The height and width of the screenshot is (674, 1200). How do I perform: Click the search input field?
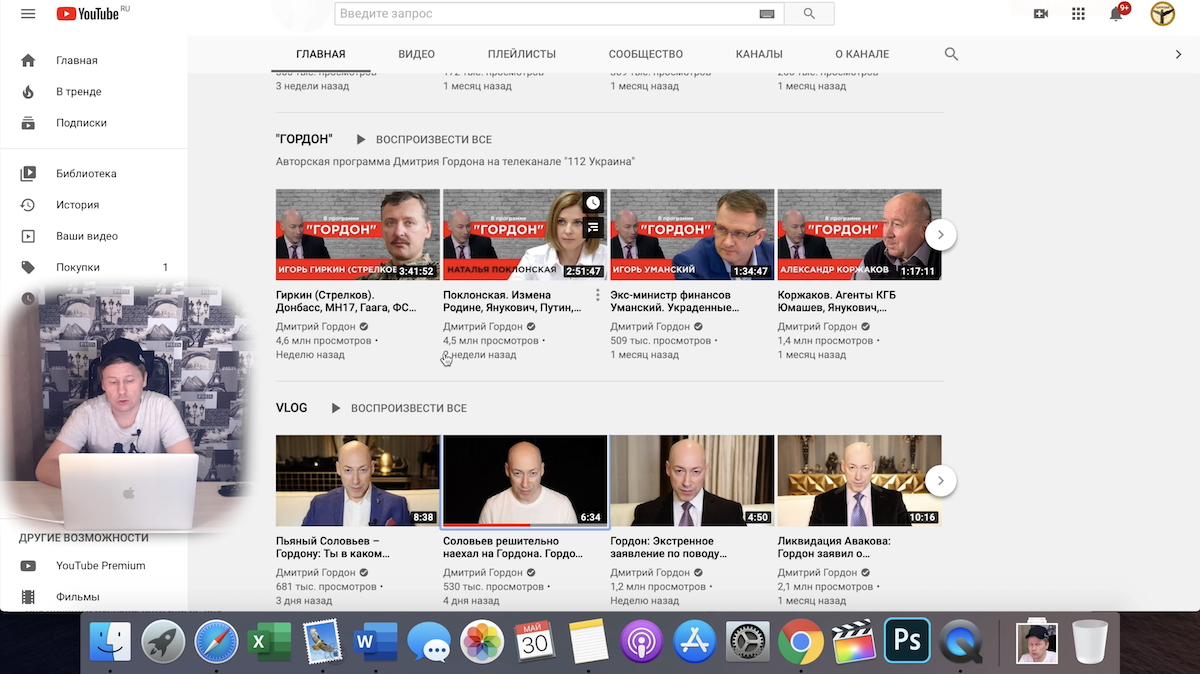pyautogui.click(x=547, y=14)
